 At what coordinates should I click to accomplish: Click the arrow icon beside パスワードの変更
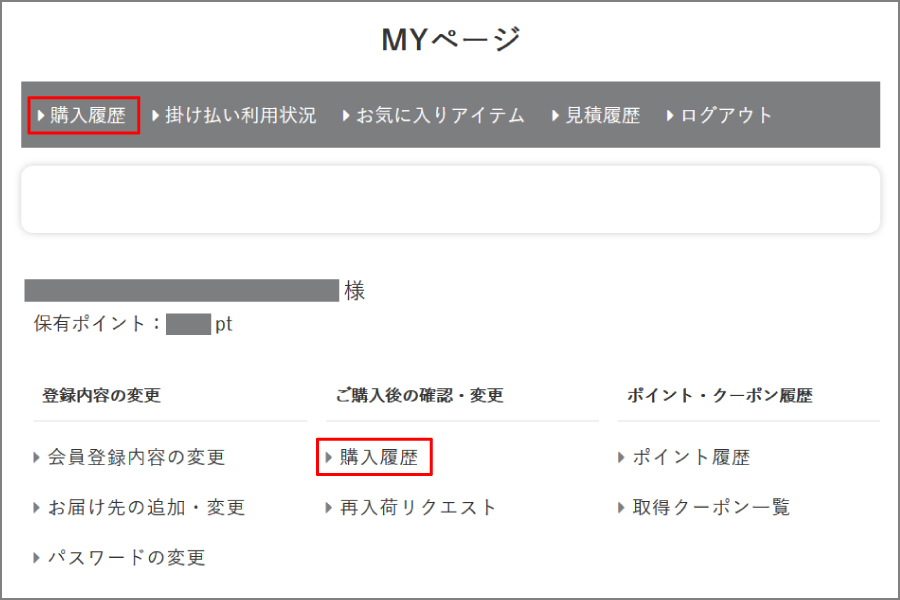[37, 558]
